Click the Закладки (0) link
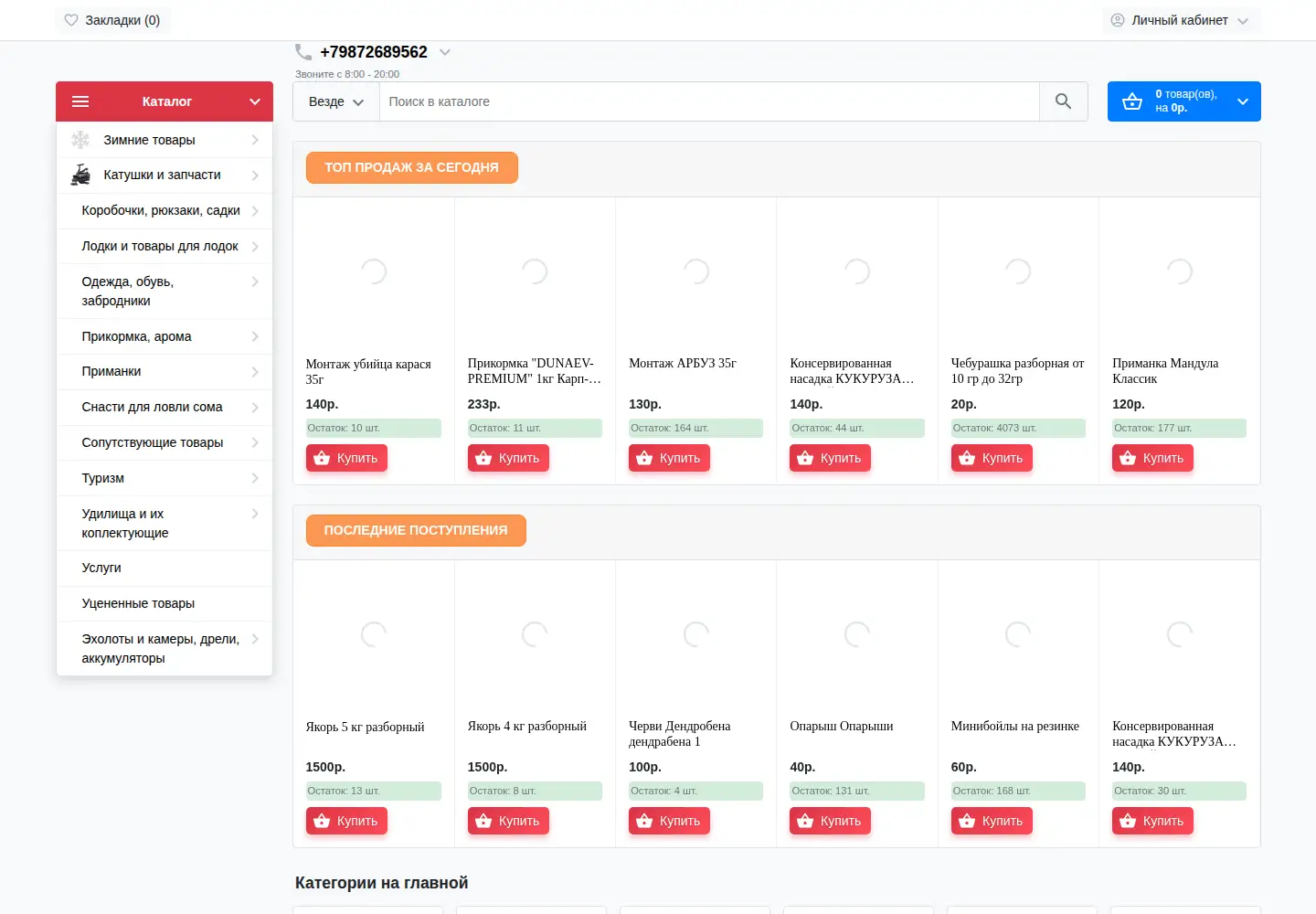1316x914 pixels. 113,20
